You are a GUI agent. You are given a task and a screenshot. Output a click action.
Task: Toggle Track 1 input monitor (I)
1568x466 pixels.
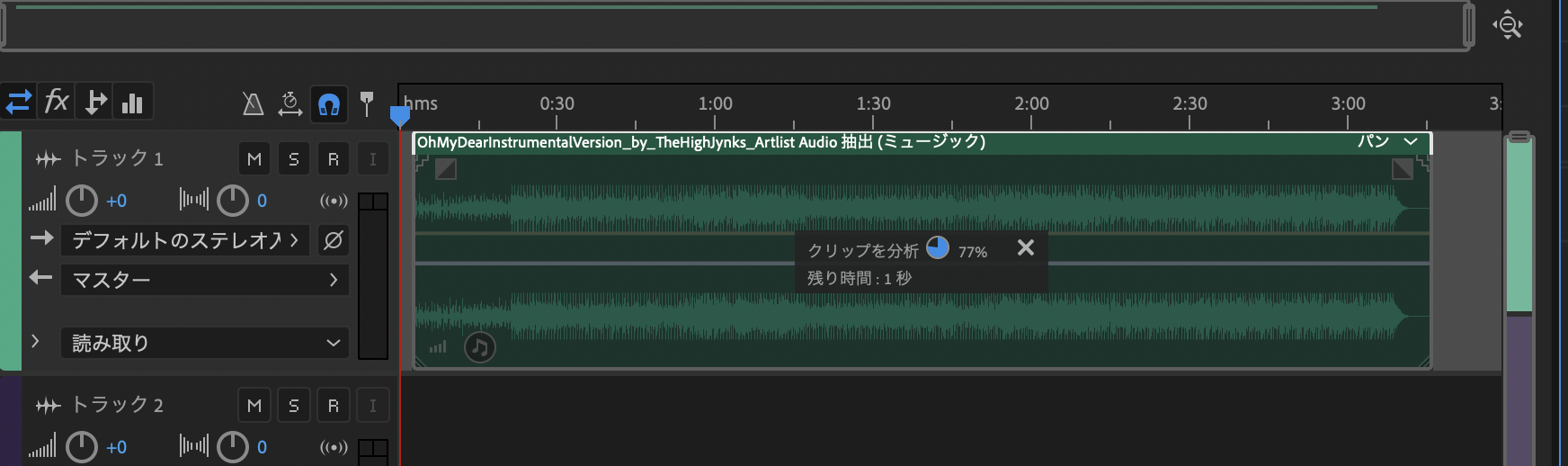(373, 159)
